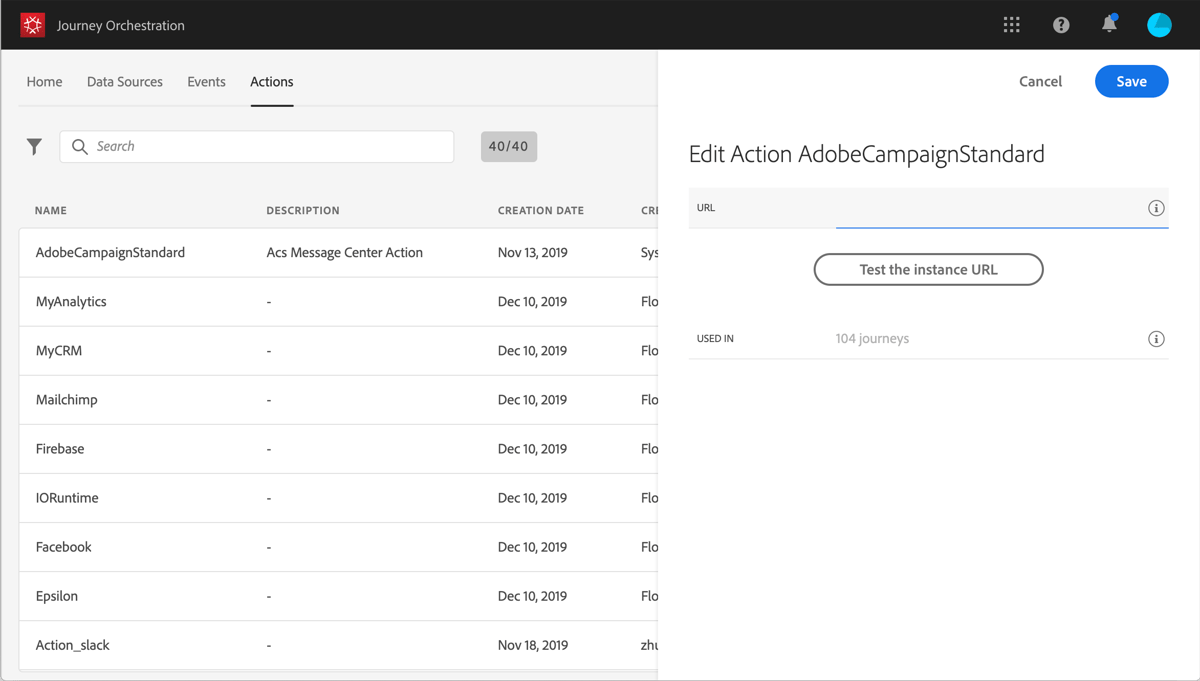The image size is (1200, 681).
Task: View notifications with the bell icon
Action: pos(1109,25)
